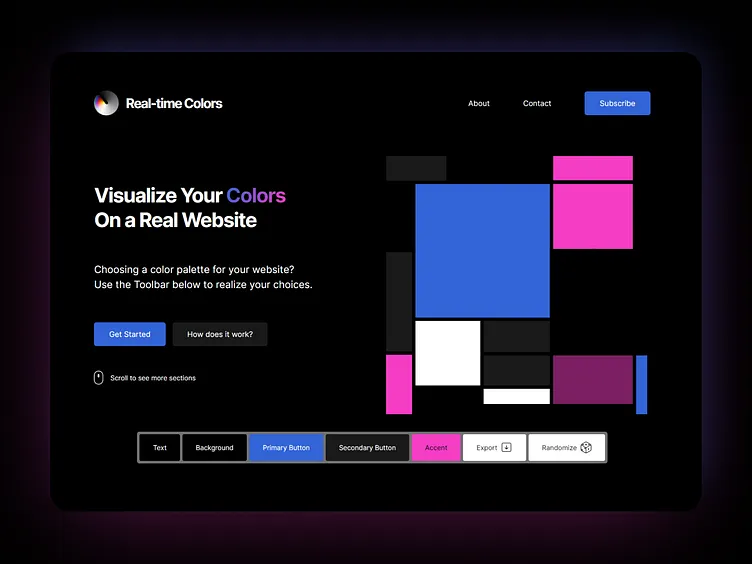This screenshot has height=564, width=752.
Task: Click the Get Started button
Action: point(129,334)
